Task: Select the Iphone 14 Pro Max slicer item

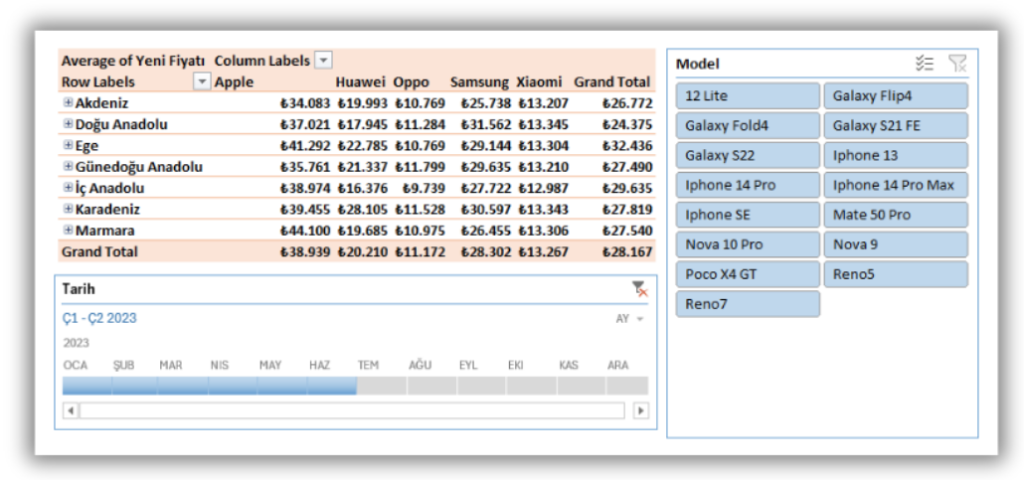Action: point(896,185)
